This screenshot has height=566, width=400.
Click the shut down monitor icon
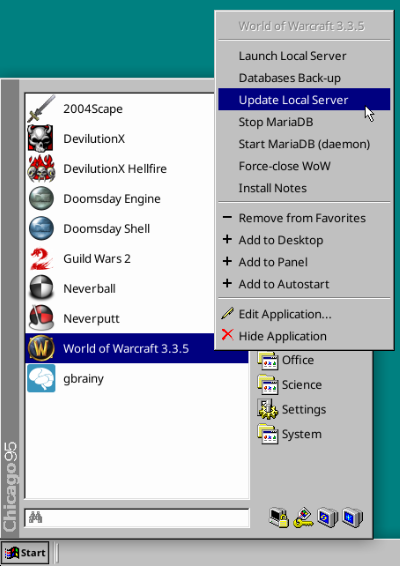click(x=353, y=518)
